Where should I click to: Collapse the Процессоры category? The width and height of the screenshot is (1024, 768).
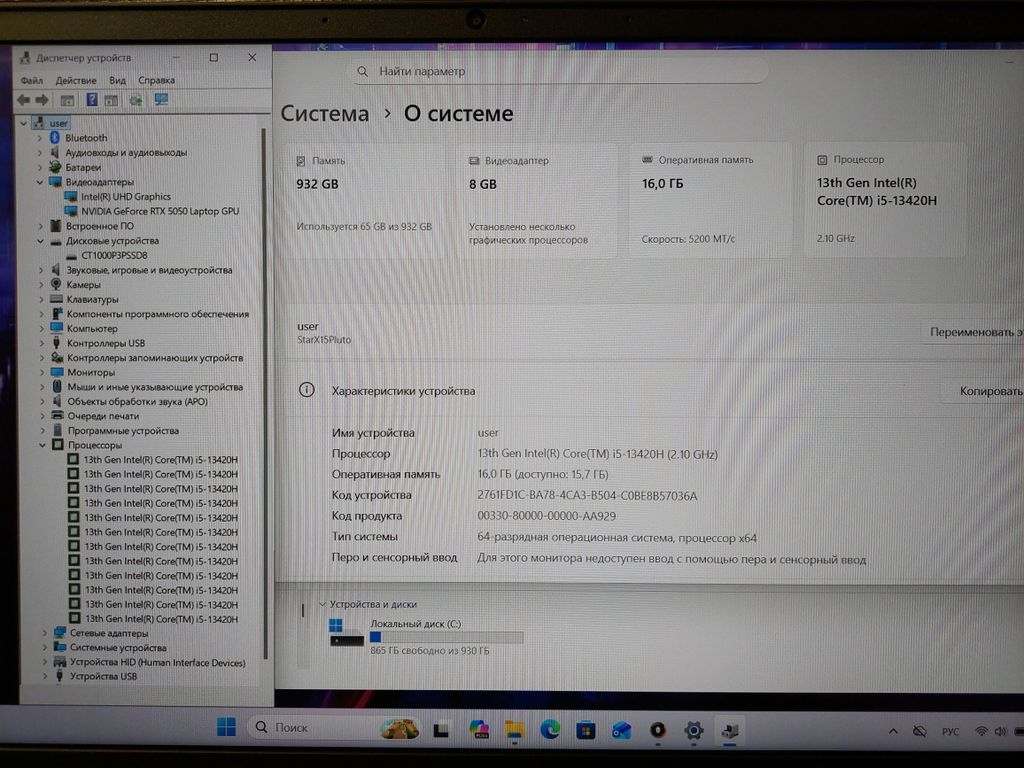42,445
